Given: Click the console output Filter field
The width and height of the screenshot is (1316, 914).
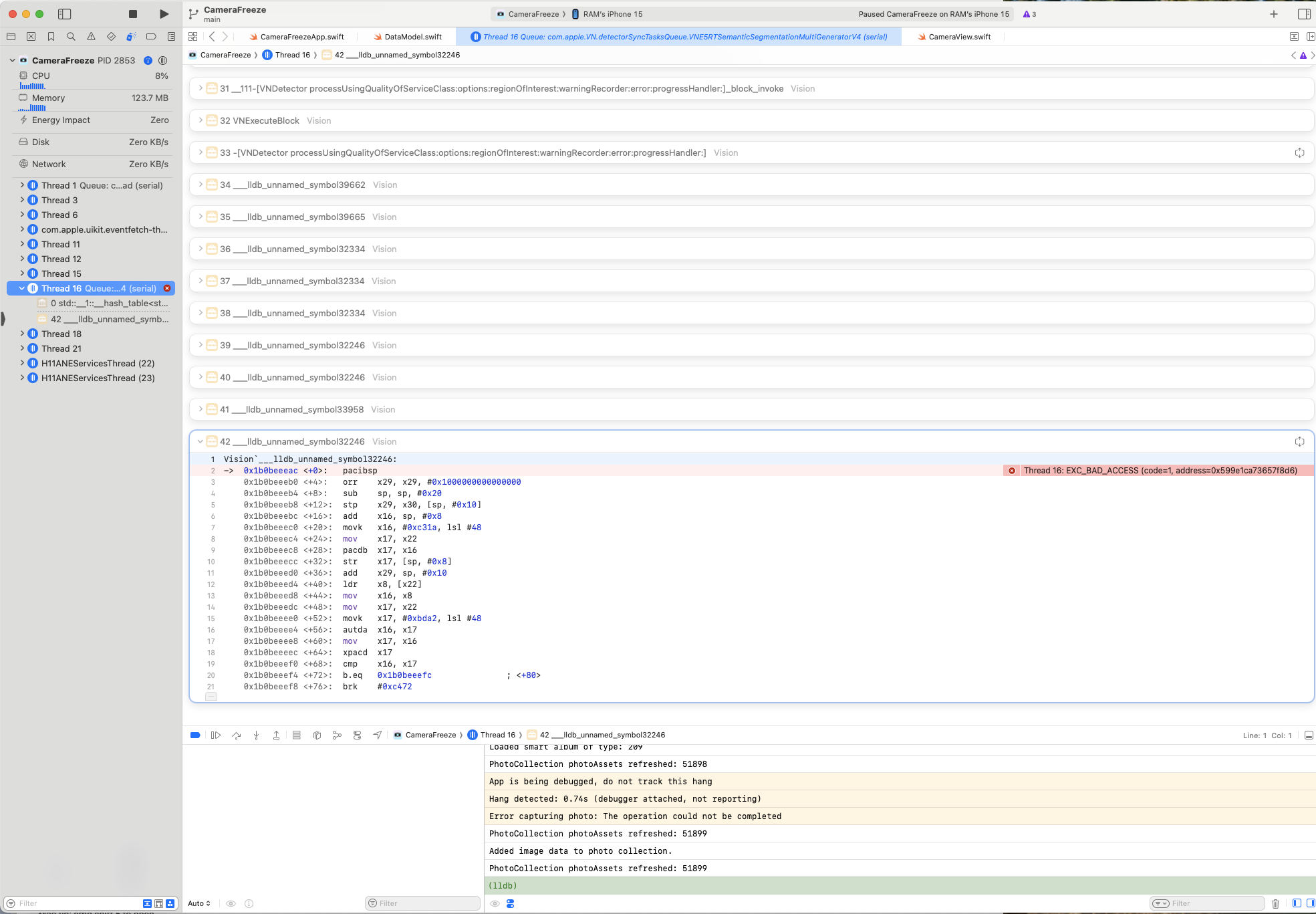Looking at the screenshot, I should pos(1208,903).
